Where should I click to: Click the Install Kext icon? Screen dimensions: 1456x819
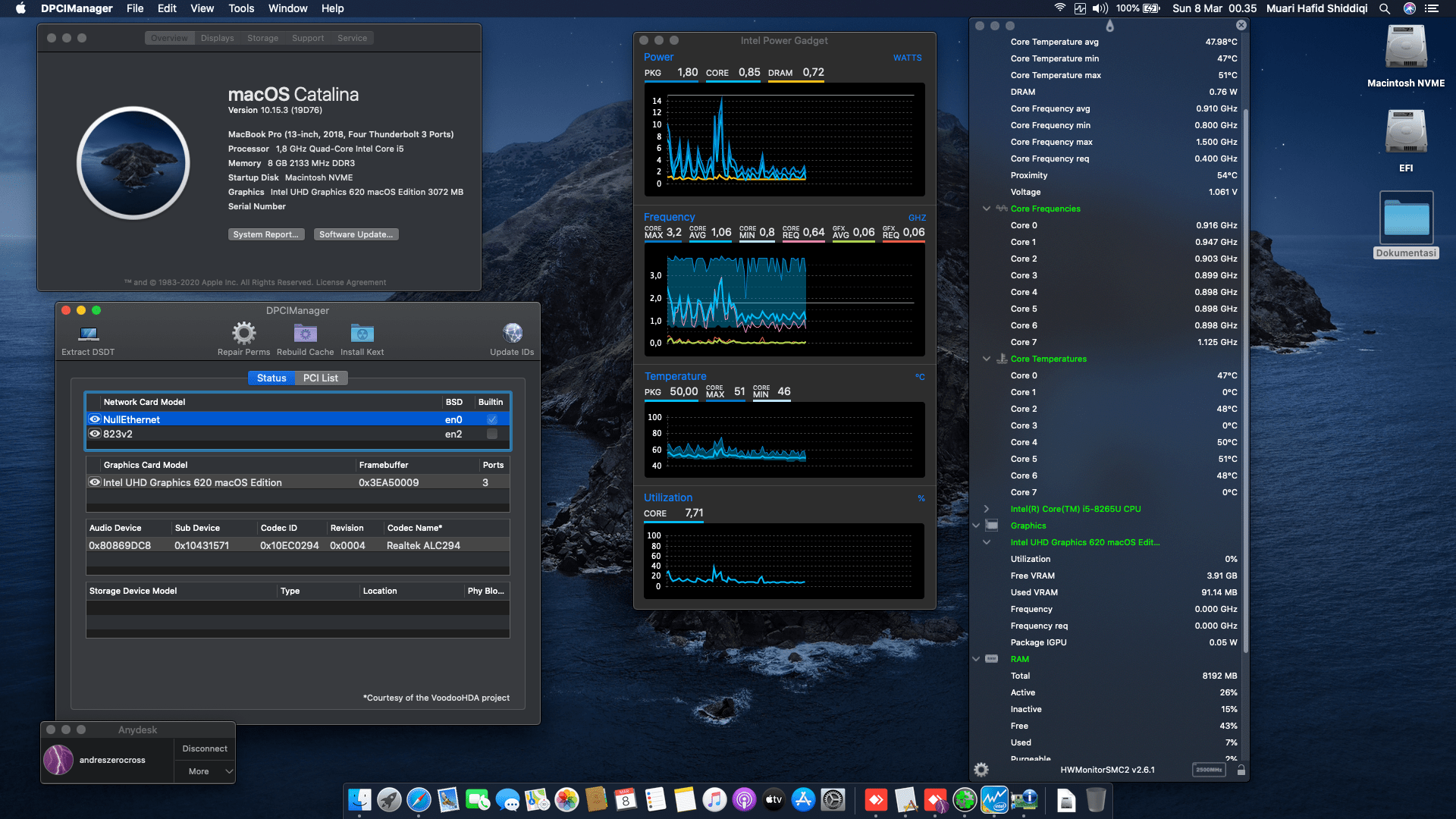(362, 334)
